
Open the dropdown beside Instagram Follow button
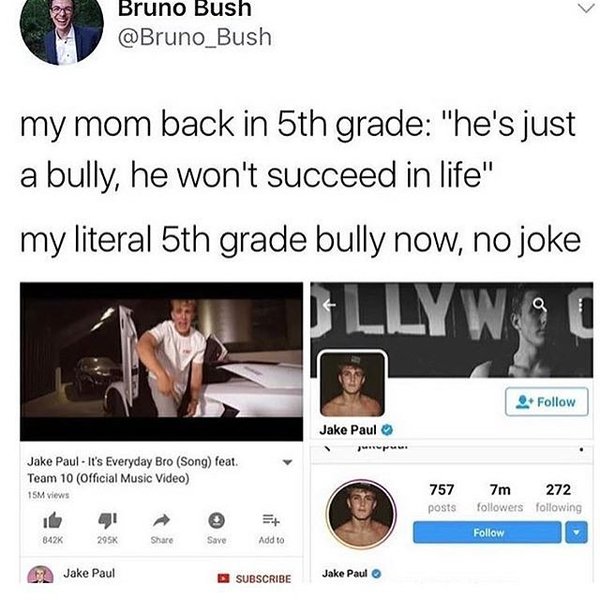tap(576, 532)
